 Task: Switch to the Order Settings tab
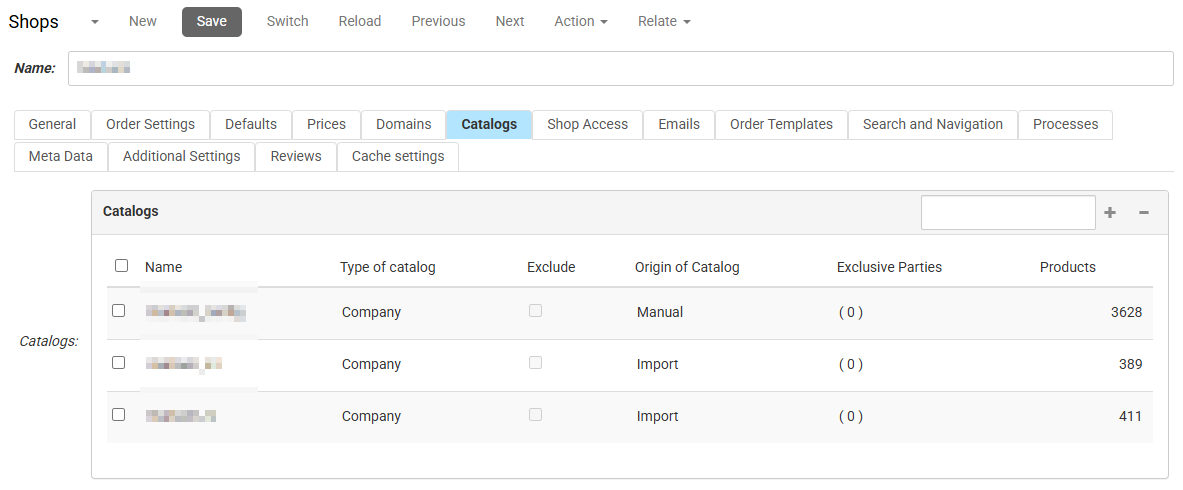click(150, 124)
